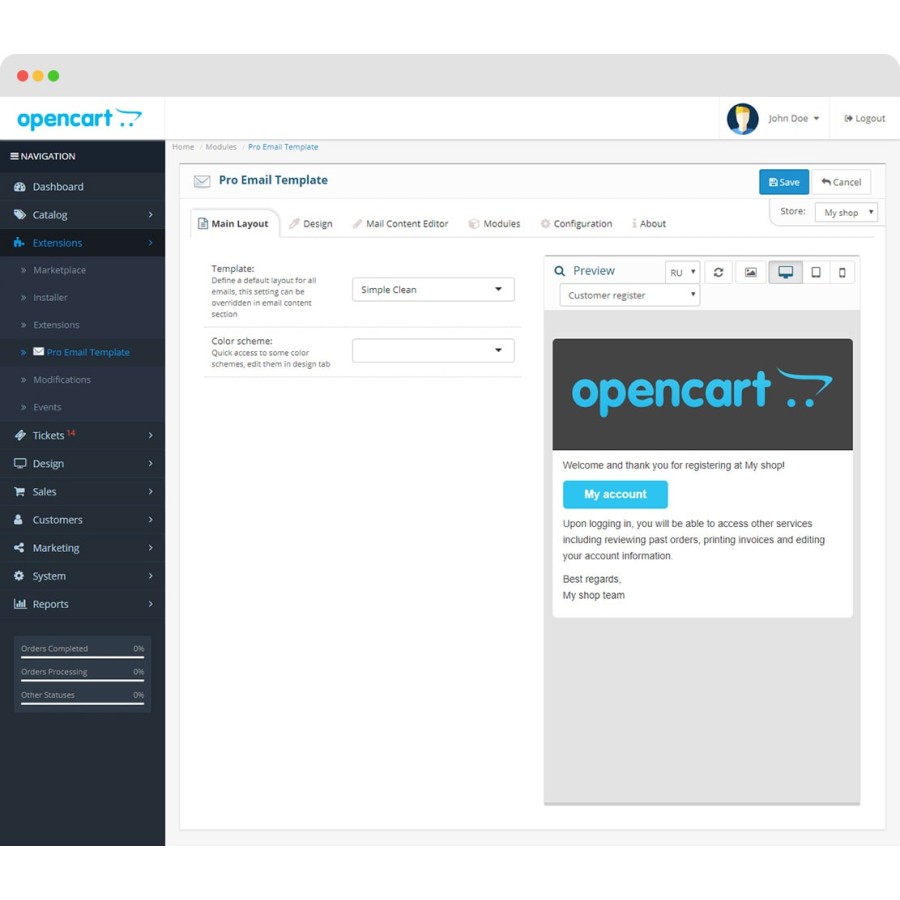Open the preview language RU dropdown

point(682,272)
